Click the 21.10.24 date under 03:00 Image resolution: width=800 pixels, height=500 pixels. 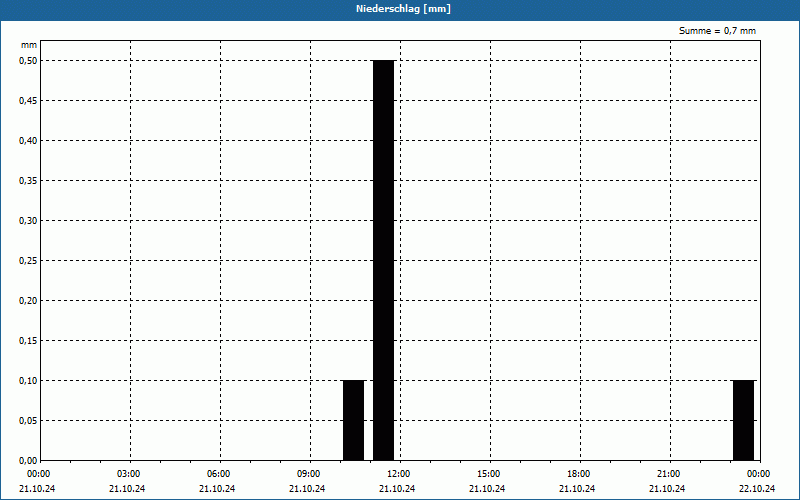127,489
